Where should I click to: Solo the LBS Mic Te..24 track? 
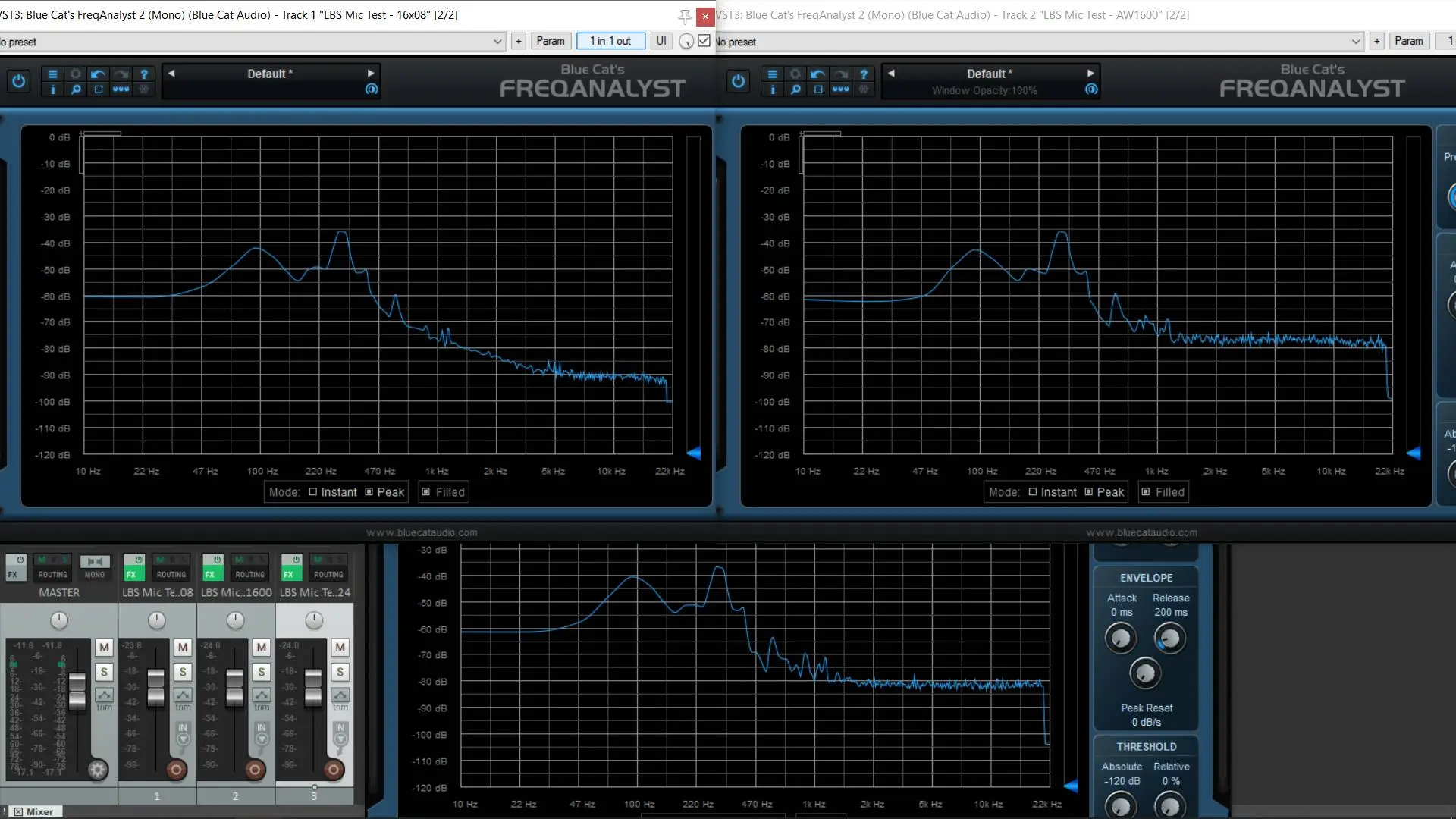(x=340, y=672)
